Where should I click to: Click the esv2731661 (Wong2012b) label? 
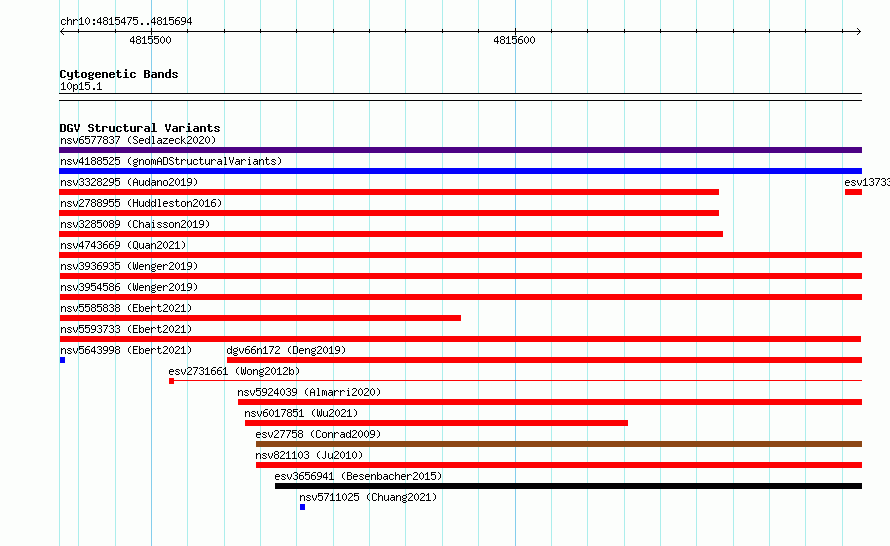point(234,371)
